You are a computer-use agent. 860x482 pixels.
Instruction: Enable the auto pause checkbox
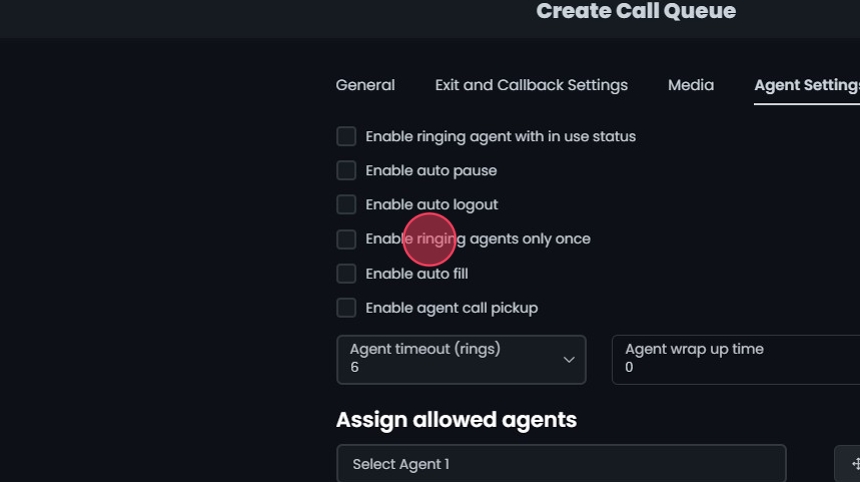coord(346,170)
